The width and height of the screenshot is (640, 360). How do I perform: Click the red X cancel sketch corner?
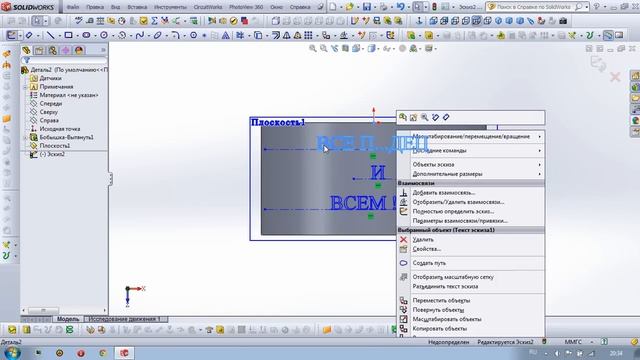coord(615,77)
